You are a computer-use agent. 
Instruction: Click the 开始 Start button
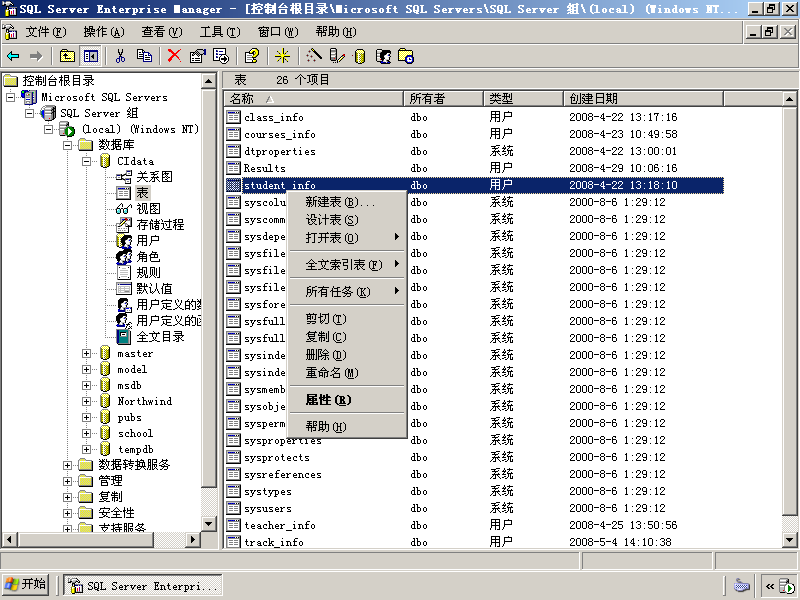pos(26,585)
